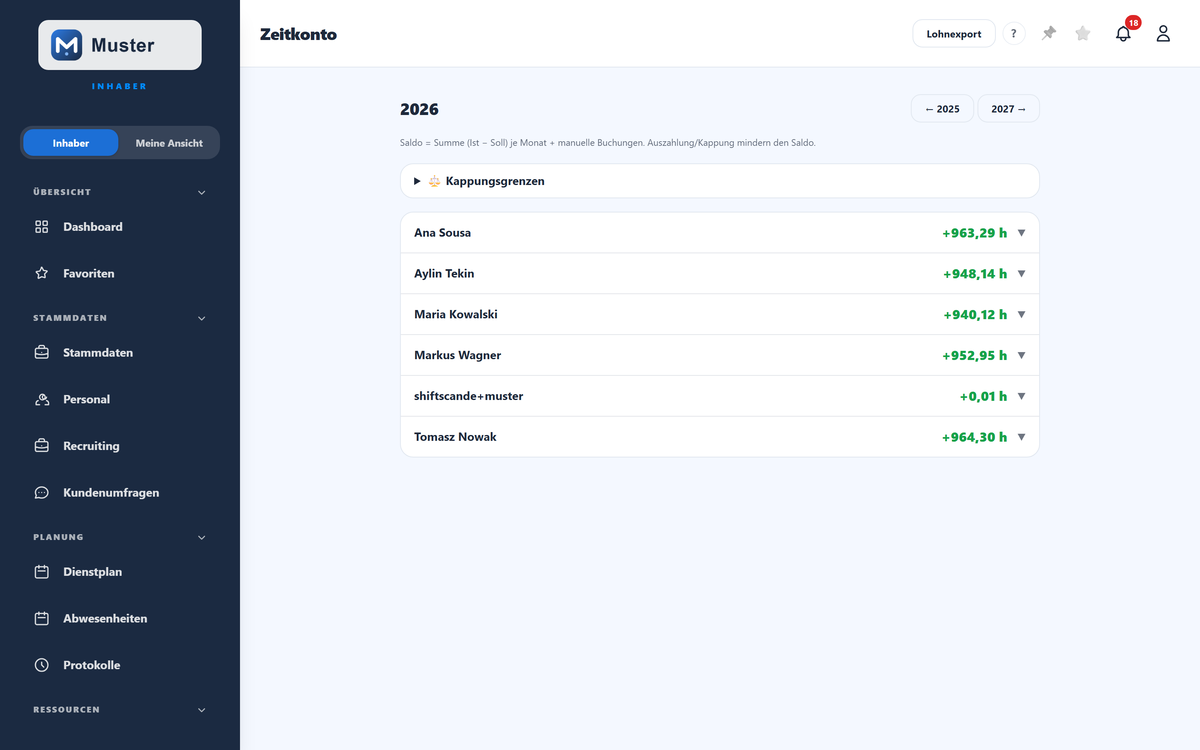Click the Abwesenheiten calendar icon
This screenshot has height=750, width=1200.
click(42, 619)
